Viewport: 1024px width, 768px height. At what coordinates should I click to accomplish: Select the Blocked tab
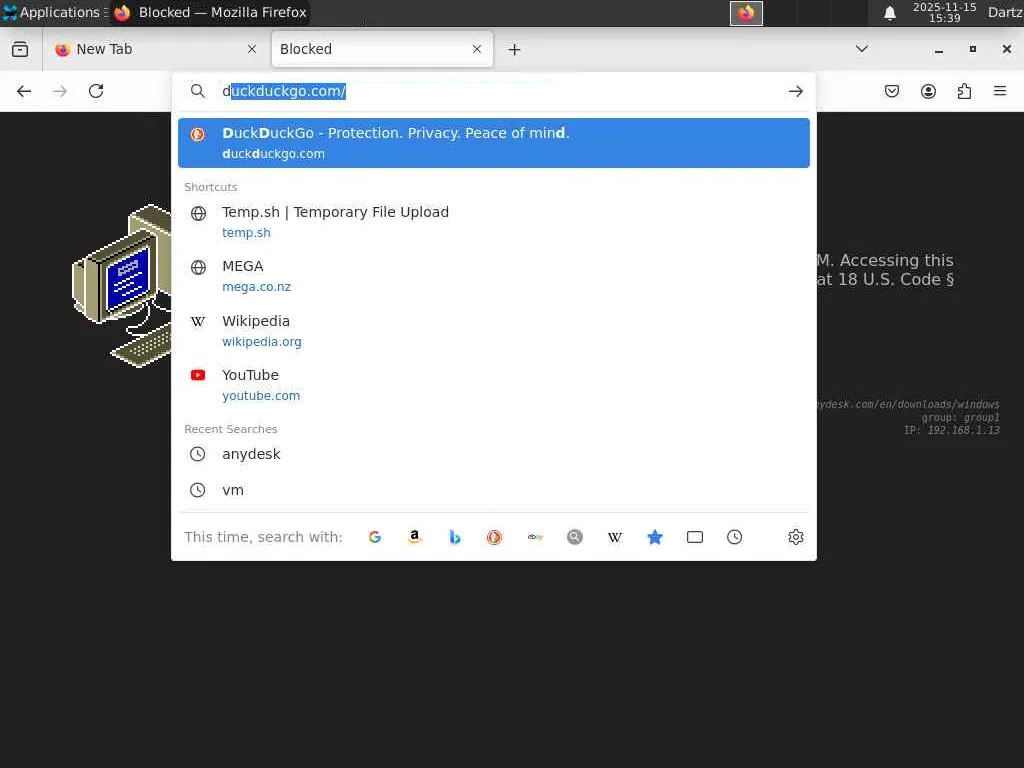click(382, 49)
